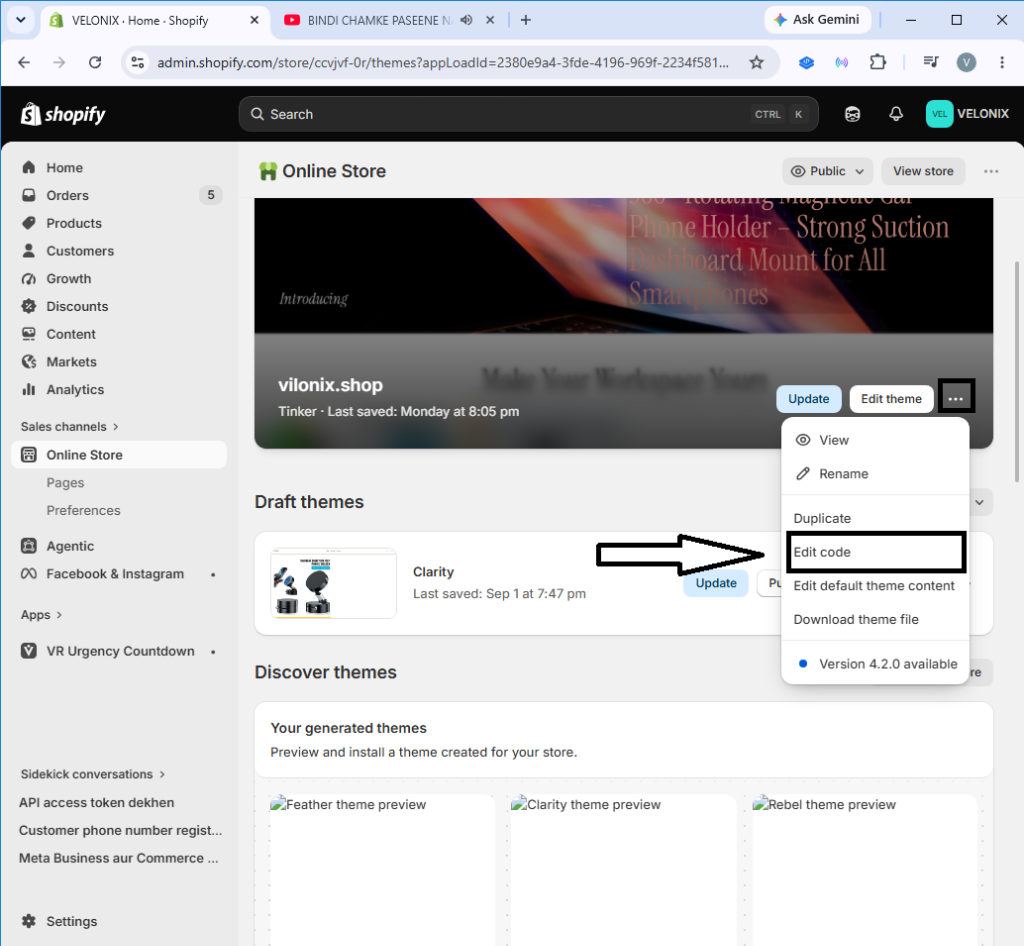
Task: Open Facebook & Instagram channel
Action: coord(115,574)
